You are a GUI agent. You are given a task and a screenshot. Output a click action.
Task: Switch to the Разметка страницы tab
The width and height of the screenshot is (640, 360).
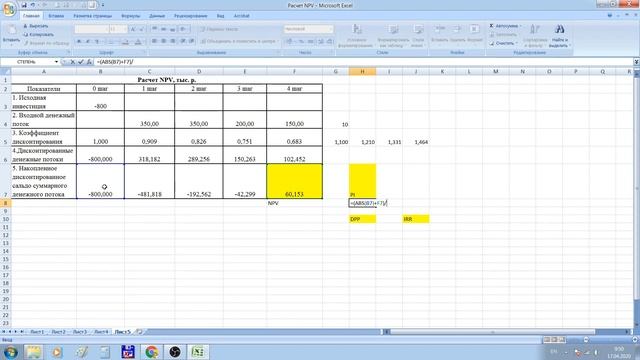pyautogui.click(x=93, y=16)
